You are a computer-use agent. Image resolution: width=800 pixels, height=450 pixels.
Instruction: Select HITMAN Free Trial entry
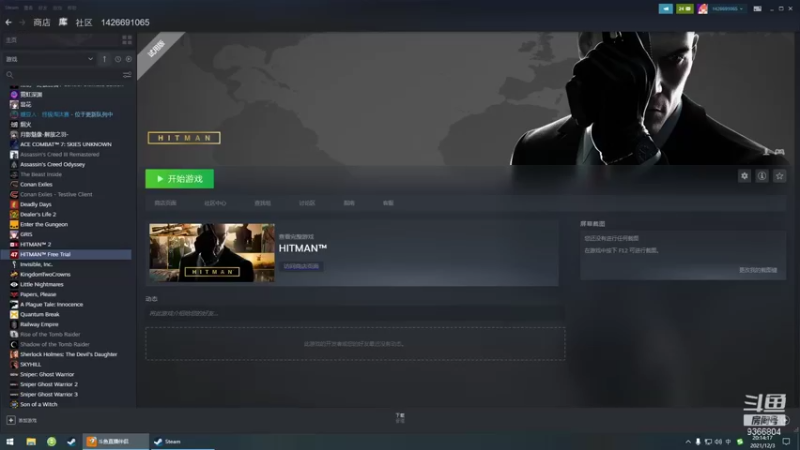[66, 254]
